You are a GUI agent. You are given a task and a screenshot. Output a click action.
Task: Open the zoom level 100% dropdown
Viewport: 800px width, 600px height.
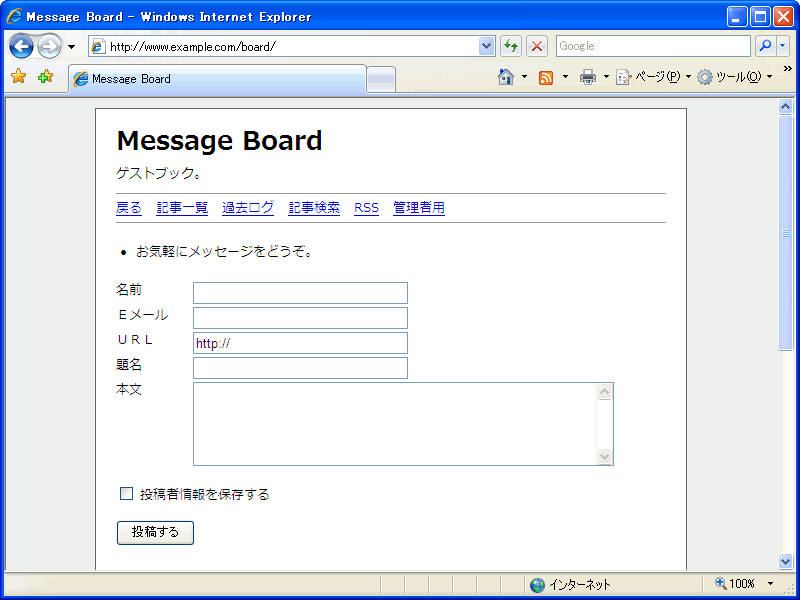770,584
